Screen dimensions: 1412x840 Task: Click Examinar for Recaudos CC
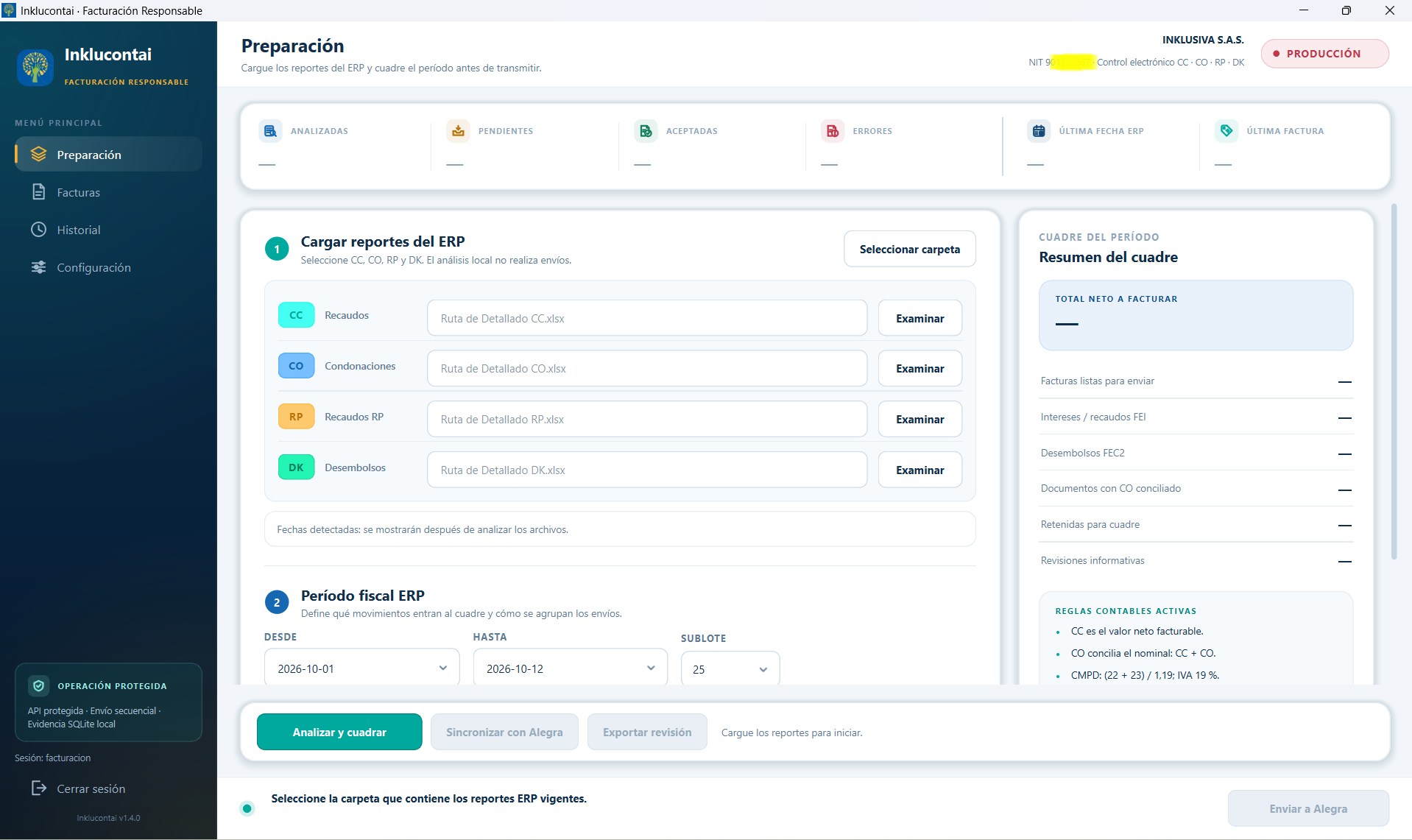tap(919, 318)
